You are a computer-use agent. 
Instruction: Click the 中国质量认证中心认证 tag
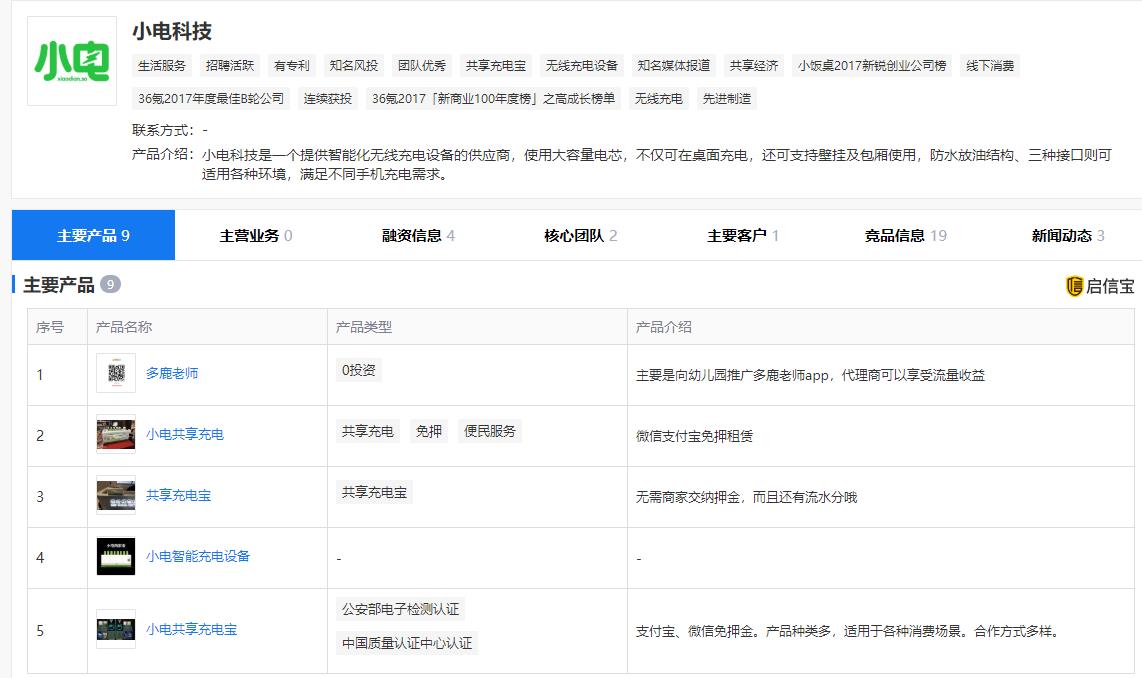pos(407,643)
